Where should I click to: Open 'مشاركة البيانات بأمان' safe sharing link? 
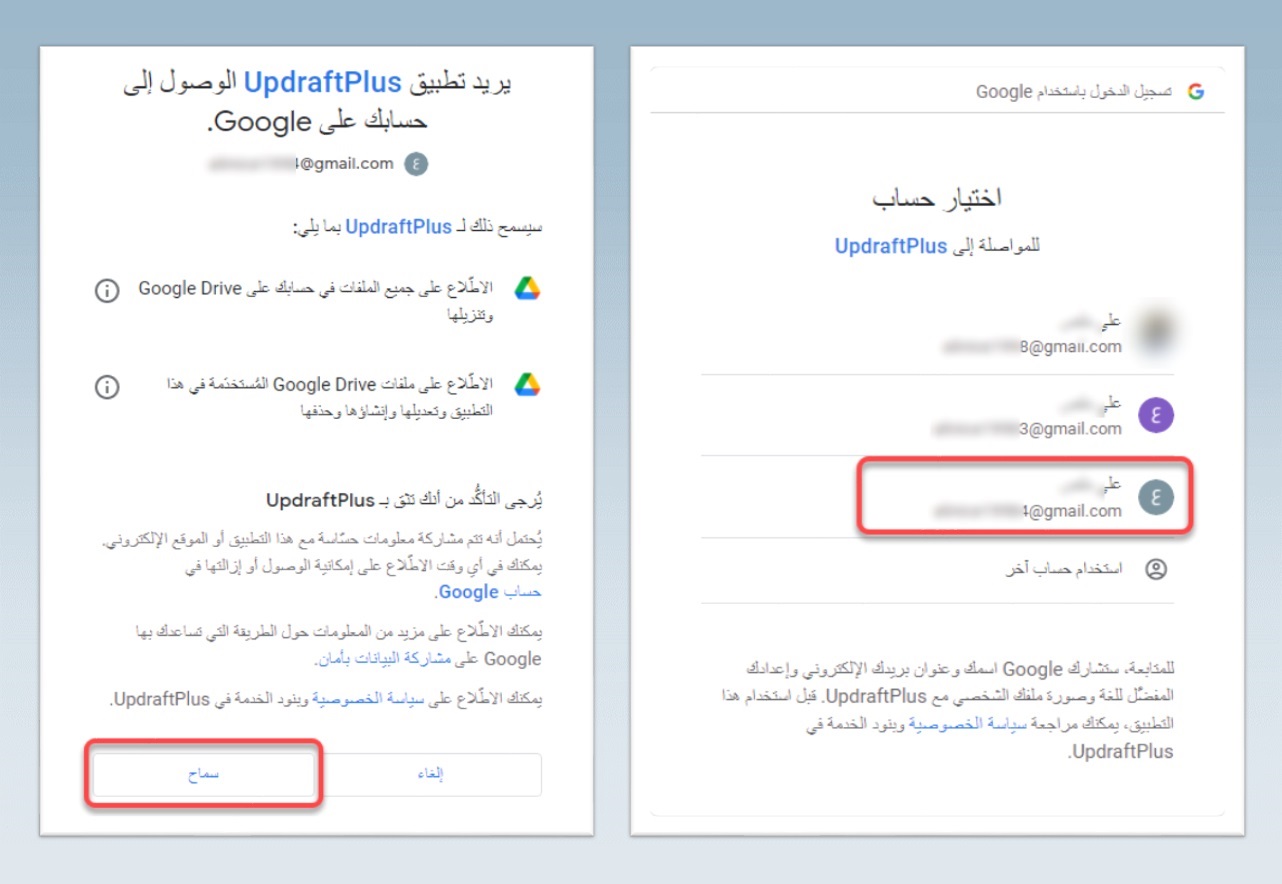pyautogui.click(x=386, y=659)
